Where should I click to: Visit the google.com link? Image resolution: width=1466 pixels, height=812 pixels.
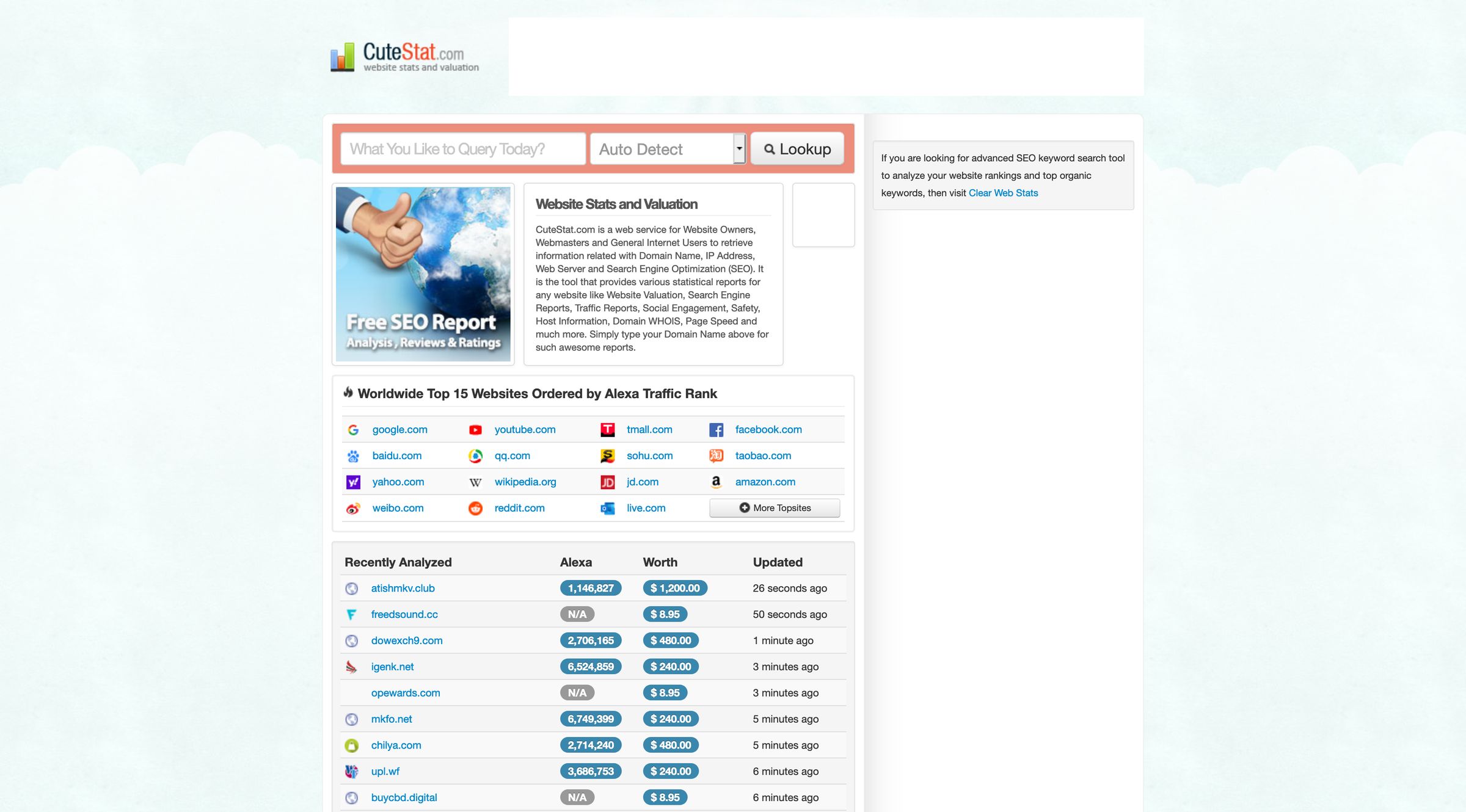click(x=399, y=429)
